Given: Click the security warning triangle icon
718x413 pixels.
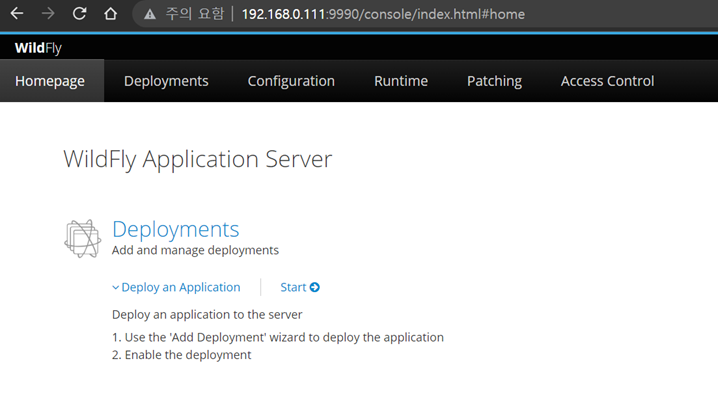Looking at the screenshot, I should point(150,14).
